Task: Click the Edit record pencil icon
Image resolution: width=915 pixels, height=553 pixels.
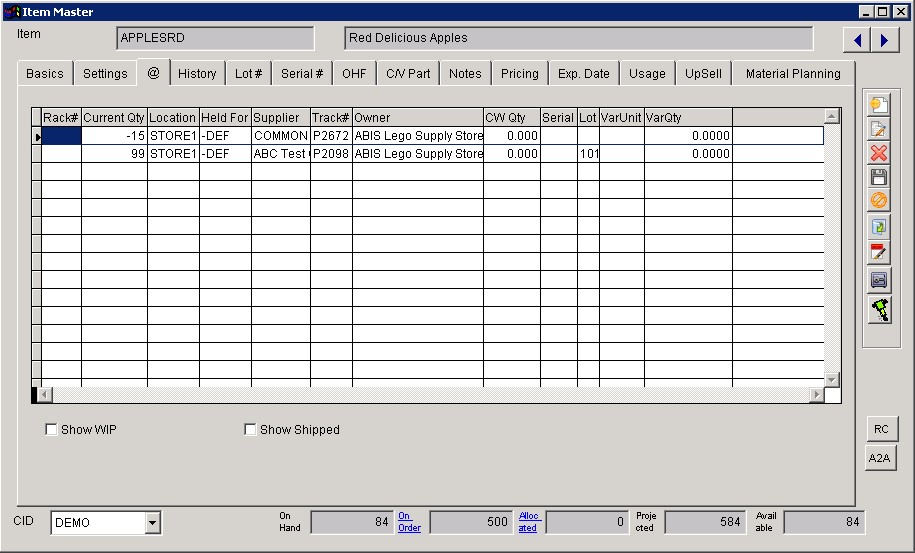Action: [x=879, y=129]
